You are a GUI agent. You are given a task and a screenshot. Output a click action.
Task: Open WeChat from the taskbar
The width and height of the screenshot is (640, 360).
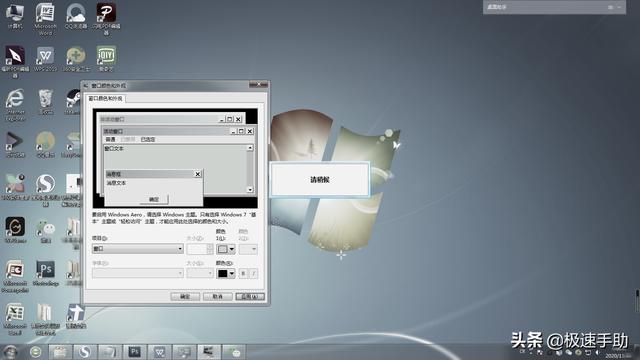tap(234, 352)
